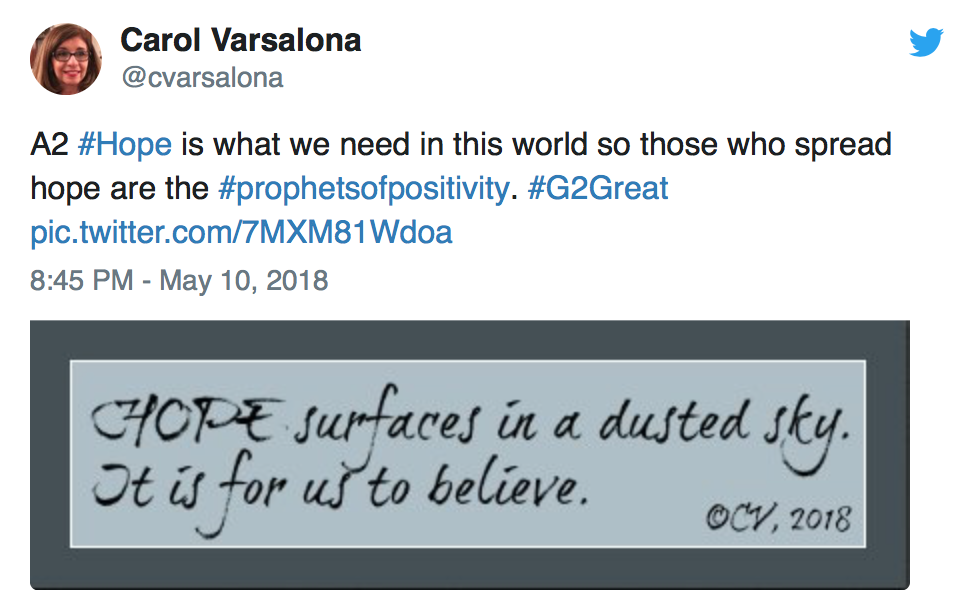Open the #prophetsofpositivity hashtag

[x=364, y=189]
